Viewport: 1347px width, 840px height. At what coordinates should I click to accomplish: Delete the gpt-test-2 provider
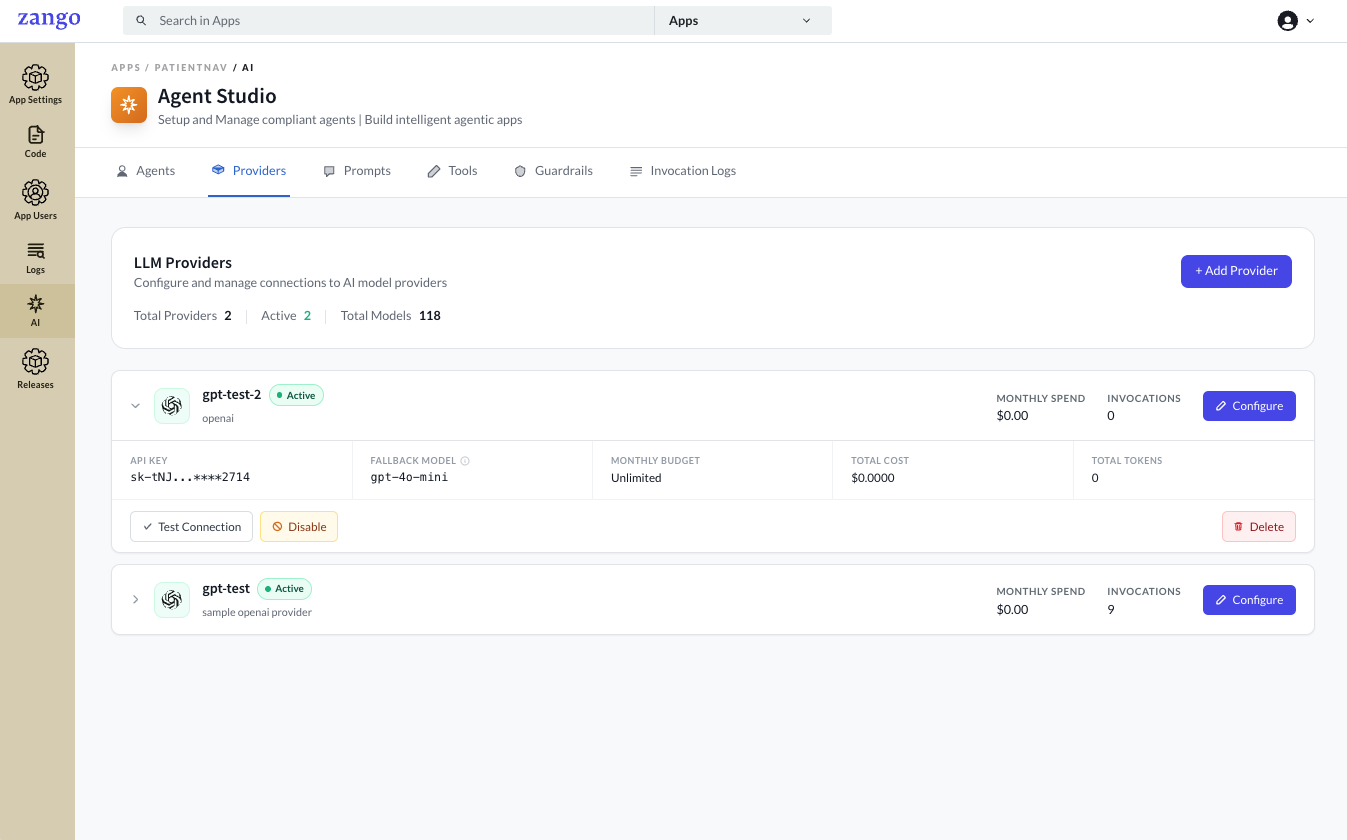[1259, 527]
